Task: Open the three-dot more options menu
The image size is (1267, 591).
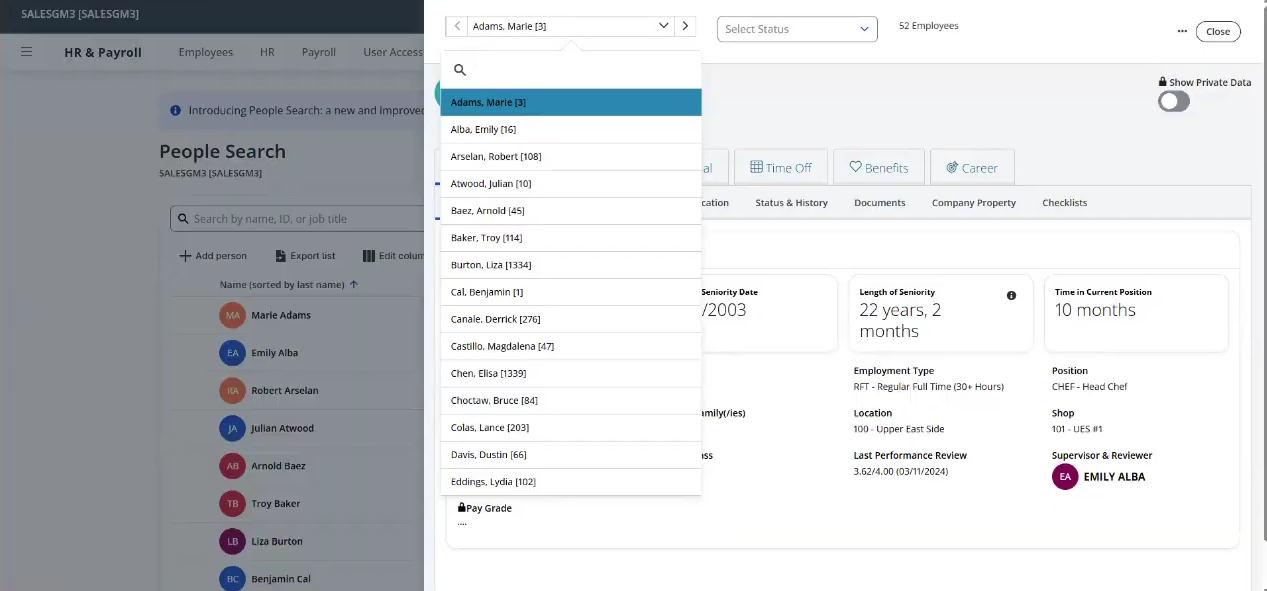Action: click(x=1182, y=31)
